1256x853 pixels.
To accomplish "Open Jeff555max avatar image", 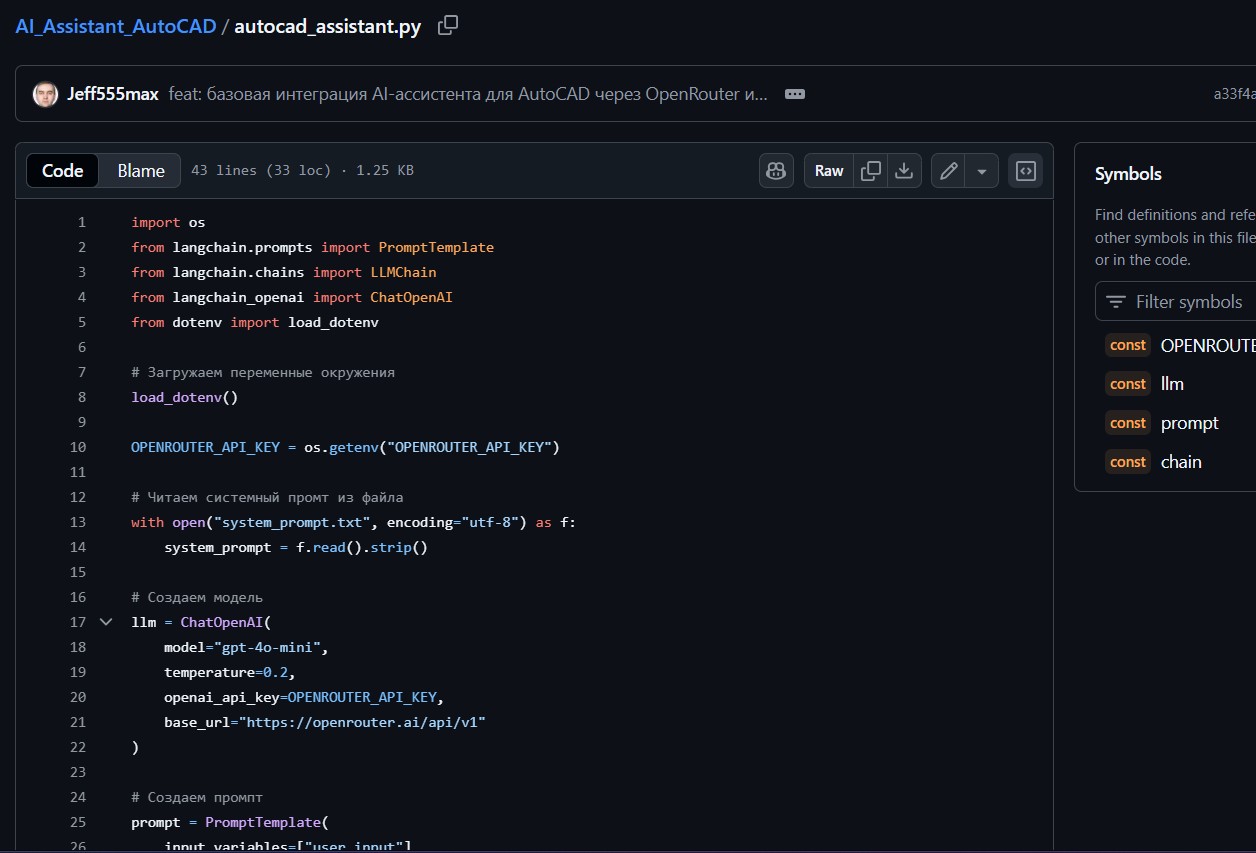I will 45,94.
